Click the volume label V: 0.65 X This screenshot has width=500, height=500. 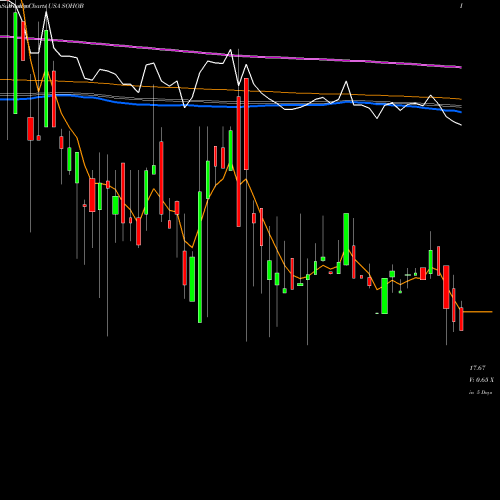click(481, 380)
